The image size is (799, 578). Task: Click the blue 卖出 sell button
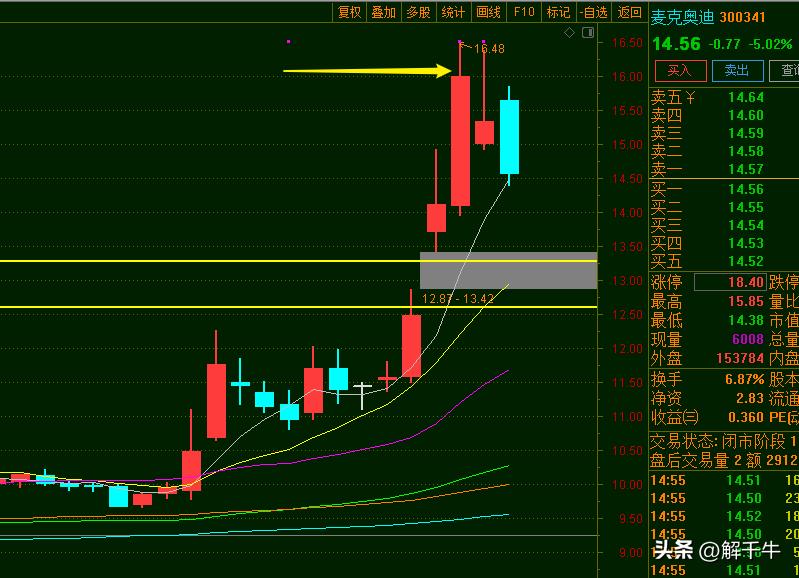[x=737, y=70]
